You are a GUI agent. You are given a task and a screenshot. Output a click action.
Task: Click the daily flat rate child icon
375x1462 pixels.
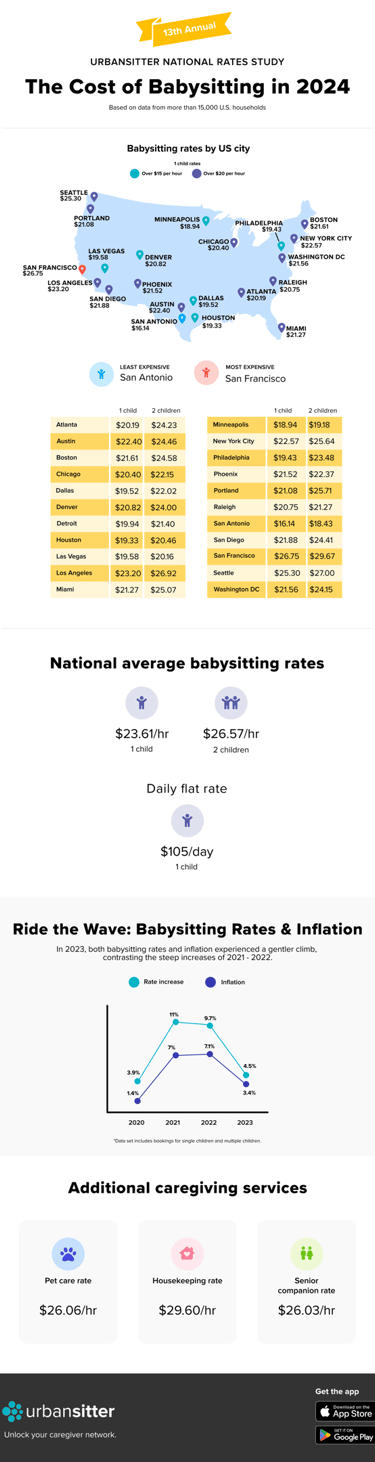pos(187,821)
